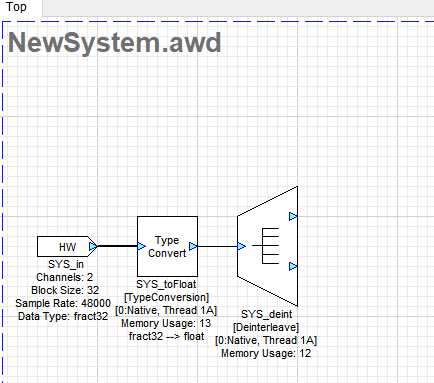Click the Type Convert module block

coord(167,246)
